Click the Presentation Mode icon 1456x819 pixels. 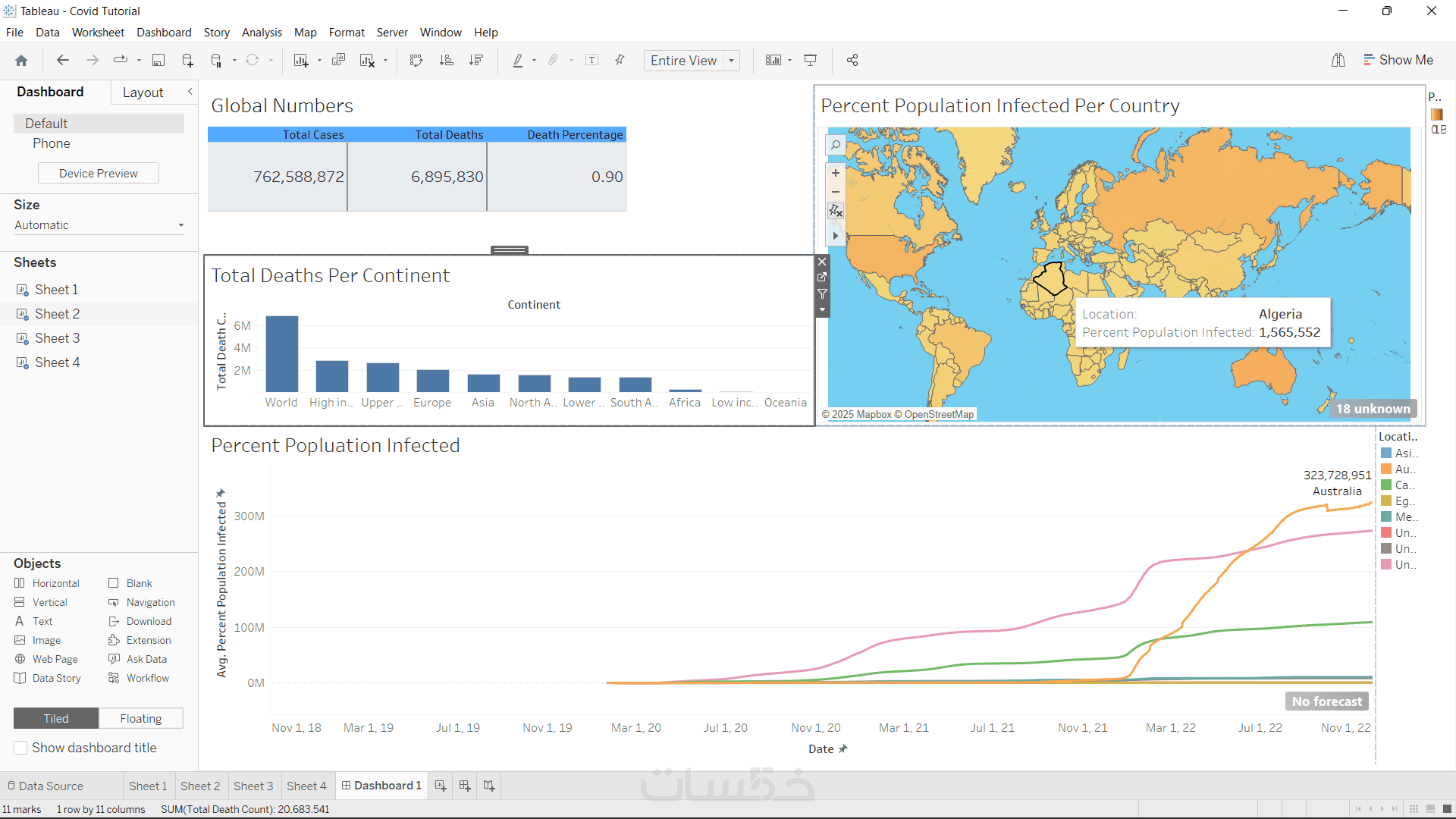[811, 61]
